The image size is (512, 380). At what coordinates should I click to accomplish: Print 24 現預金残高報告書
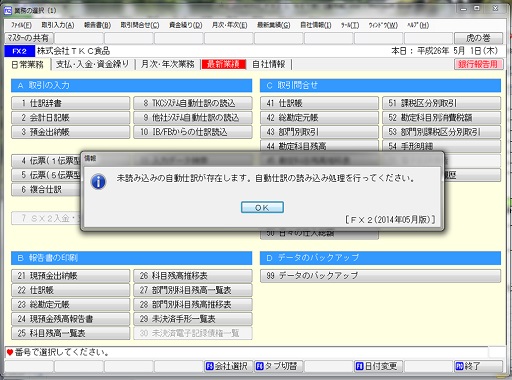71,319
